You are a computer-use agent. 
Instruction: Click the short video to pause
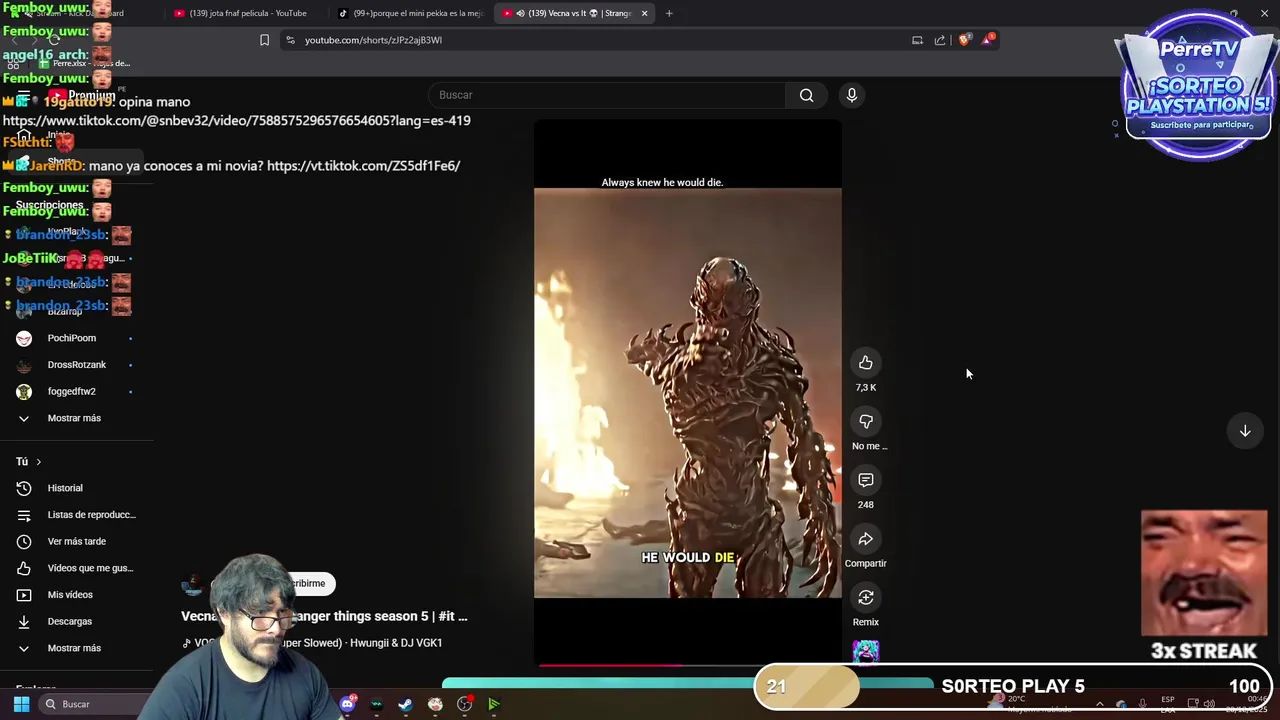click(687, 392)
